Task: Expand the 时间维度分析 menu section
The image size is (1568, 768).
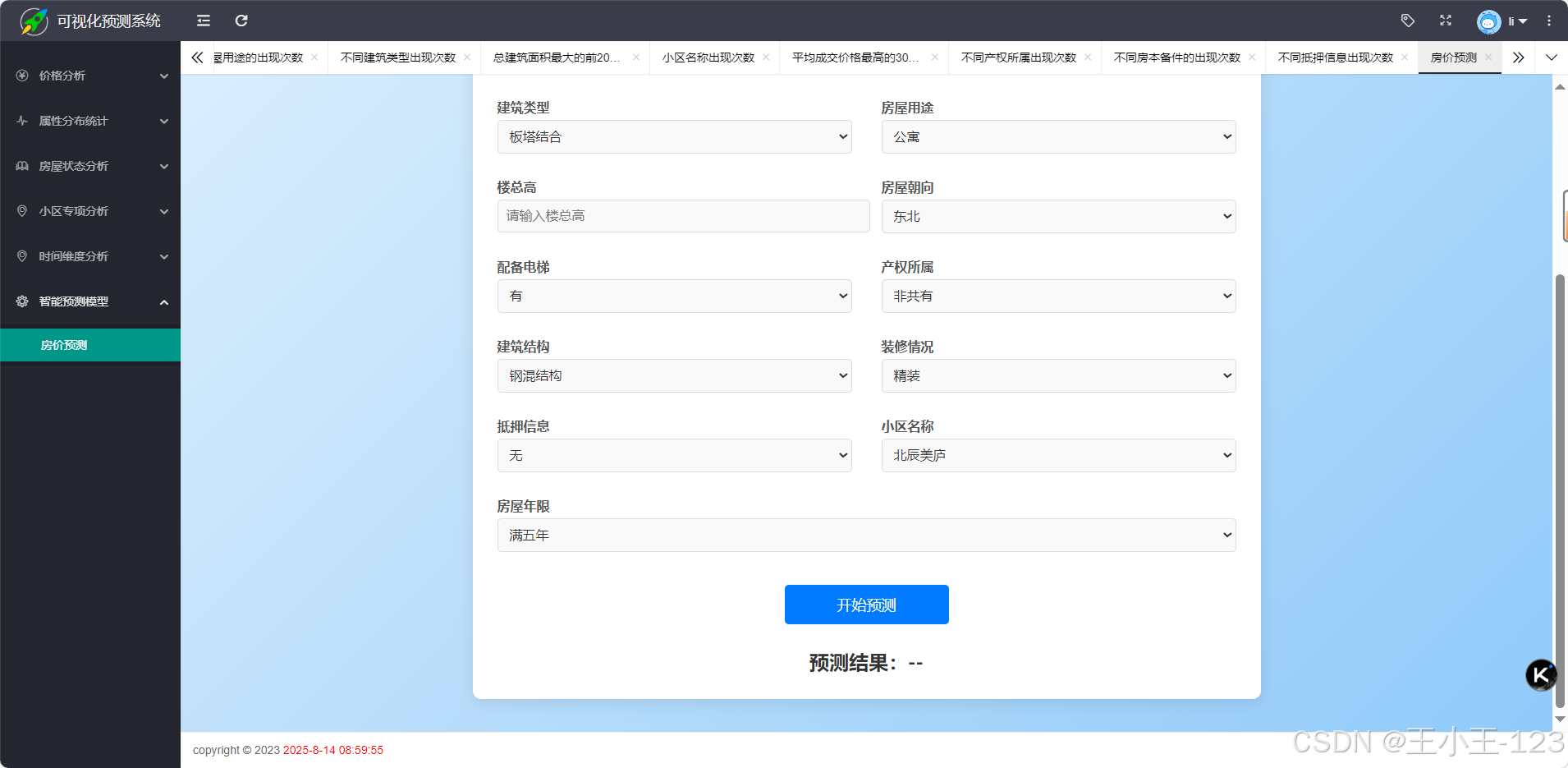Action: [x=163, y=256]
